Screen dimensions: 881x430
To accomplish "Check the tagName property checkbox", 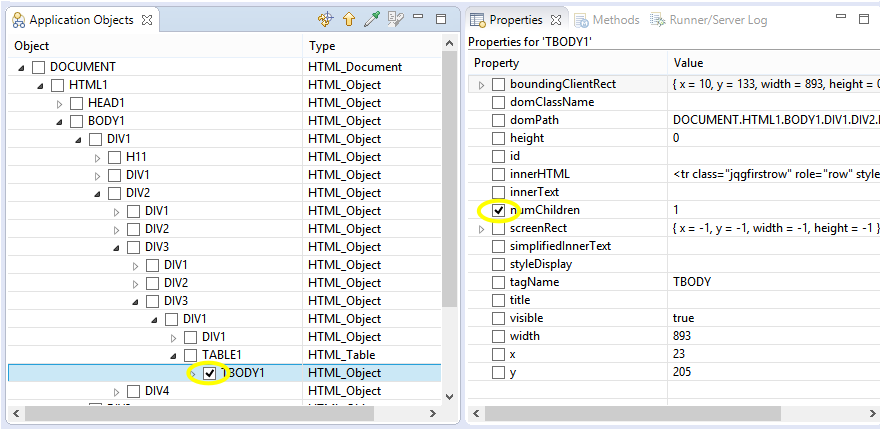I will [499, 282].
